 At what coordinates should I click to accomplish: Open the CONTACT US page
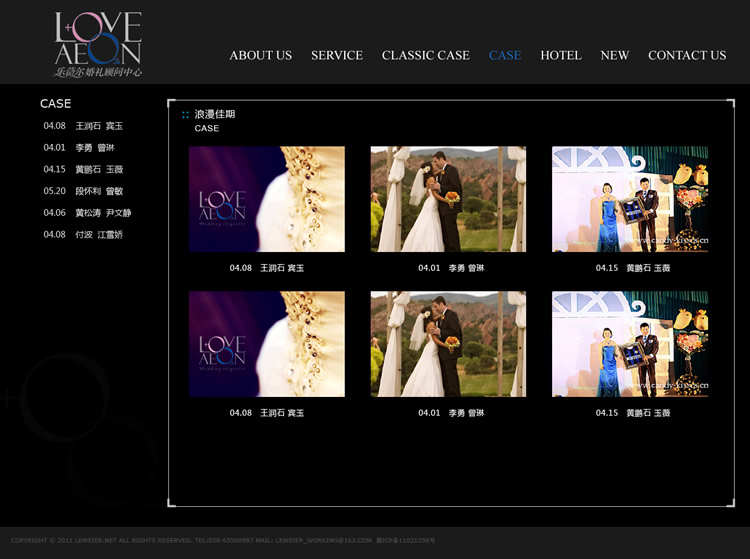(686, 55)
